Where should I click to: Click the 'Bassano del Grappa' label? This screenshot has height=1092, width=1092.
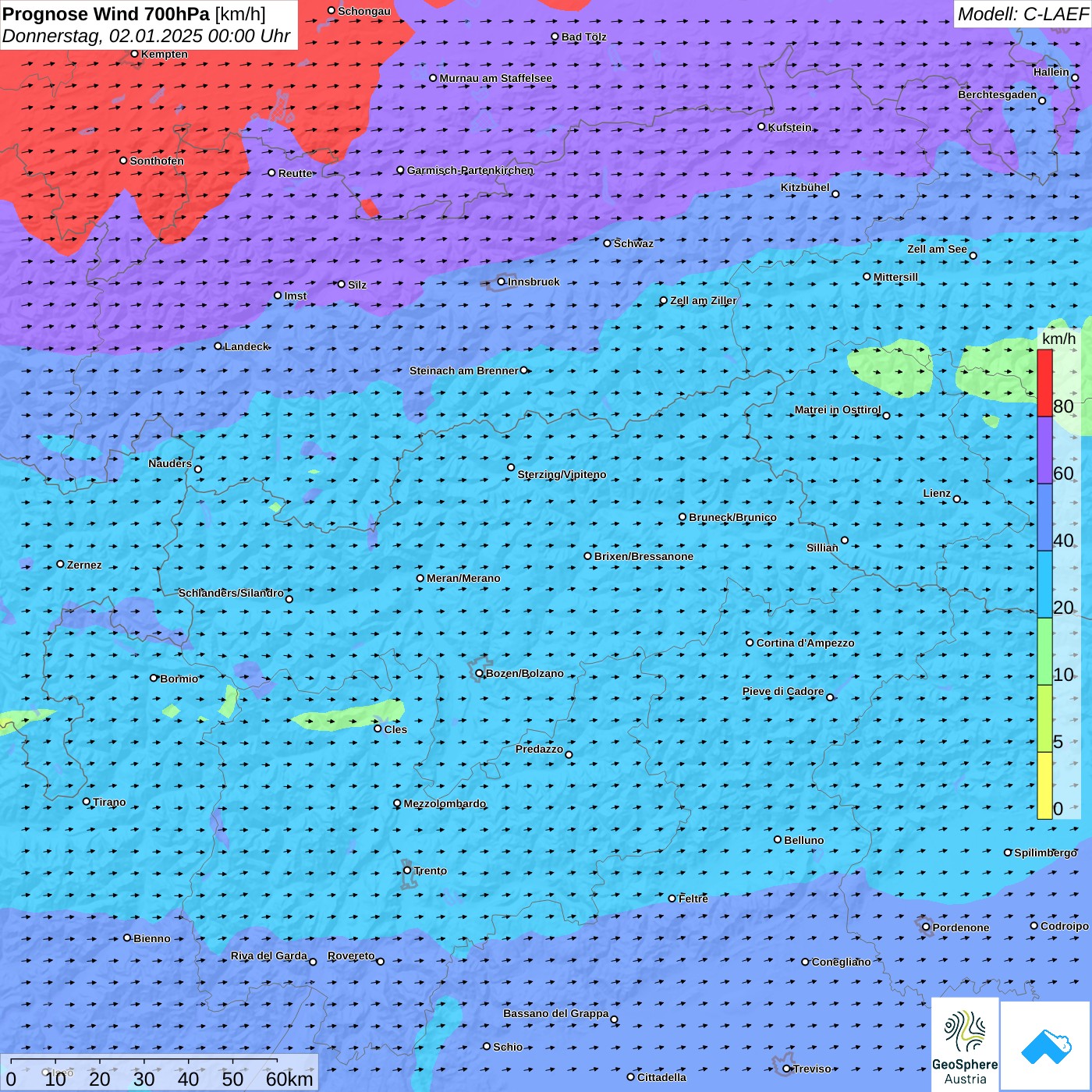[x=556, y=1013]
